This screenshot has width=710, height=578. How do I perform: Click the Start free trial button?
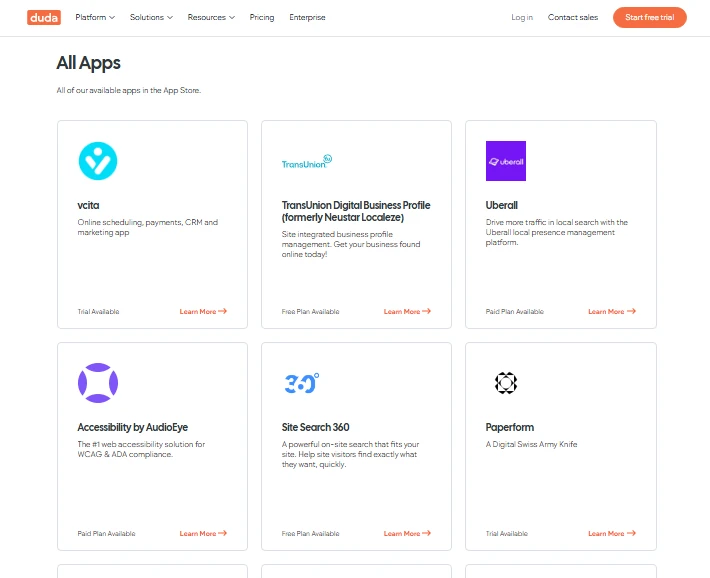click(x=650, y=17)
